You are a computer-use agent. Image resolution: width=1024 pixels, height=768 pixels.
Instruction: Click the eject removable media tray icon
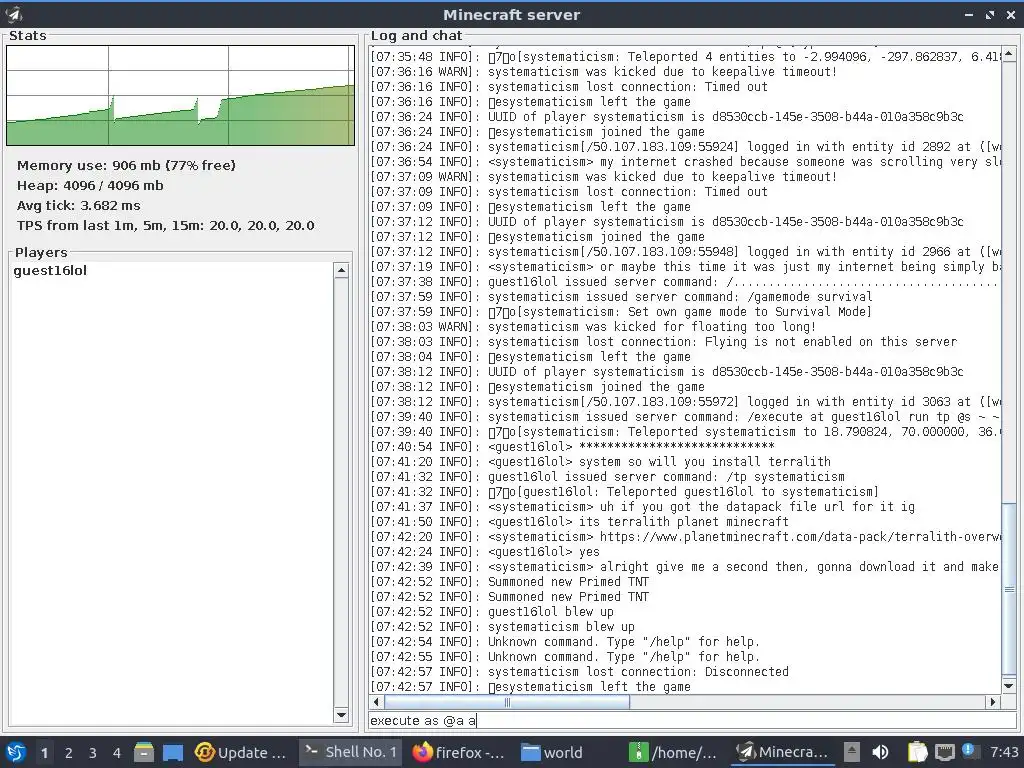852,753
